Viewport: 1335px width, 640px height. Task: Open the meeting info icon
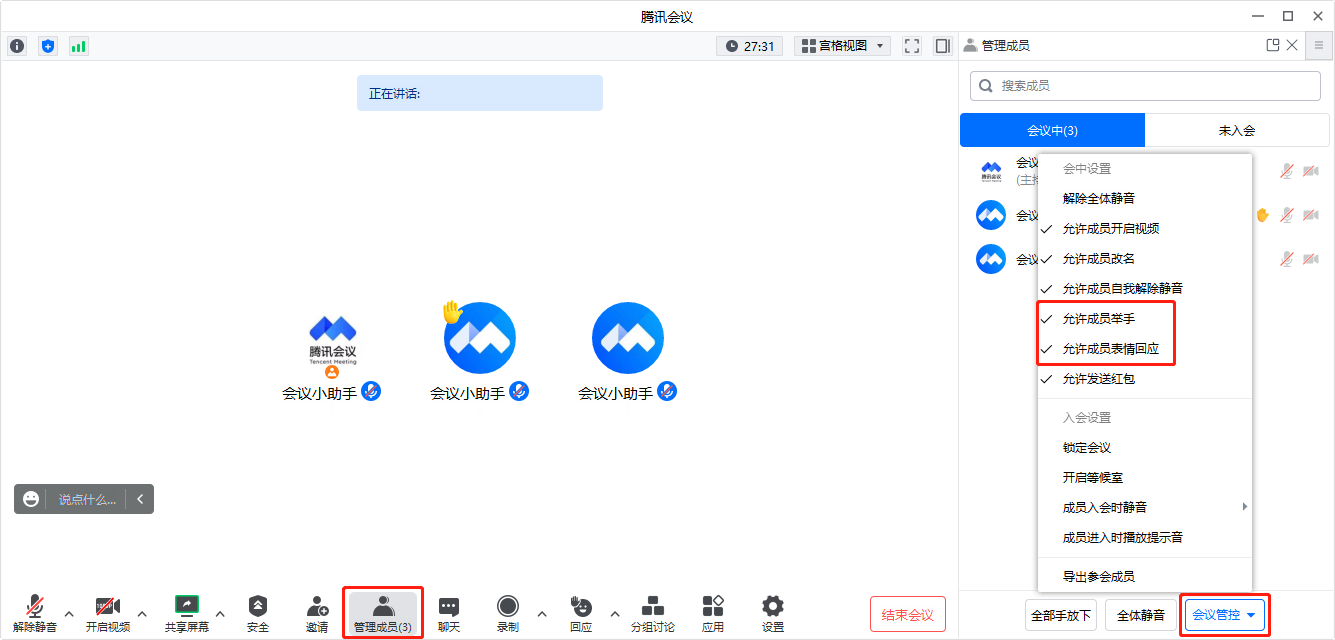point(17,46)
